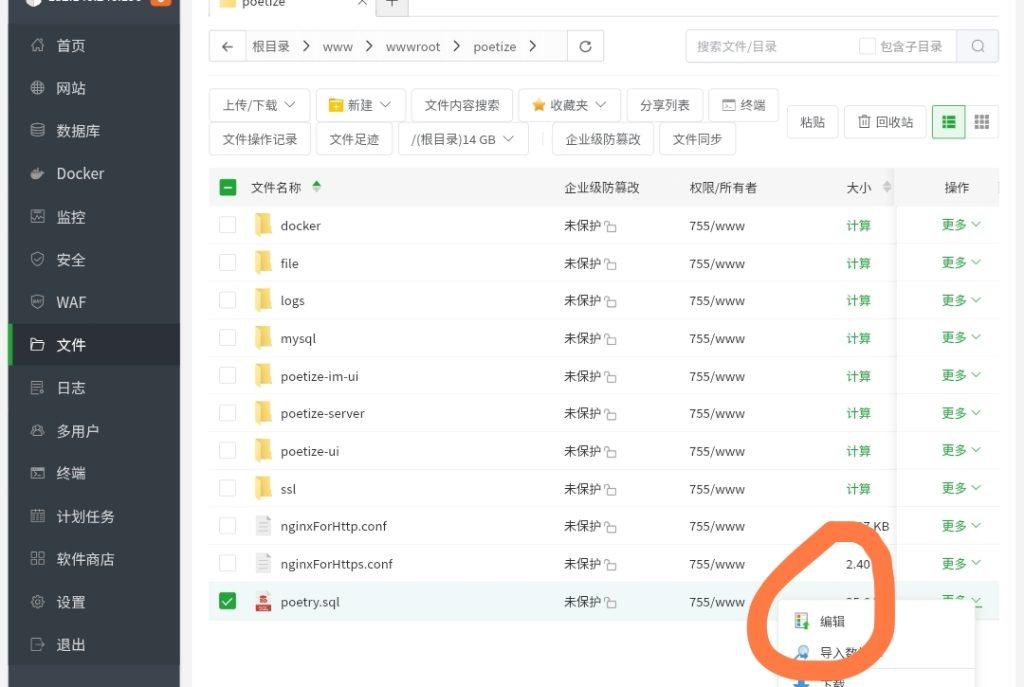Click the back arrow beside the breadcrumb

[x=227, y=45]
